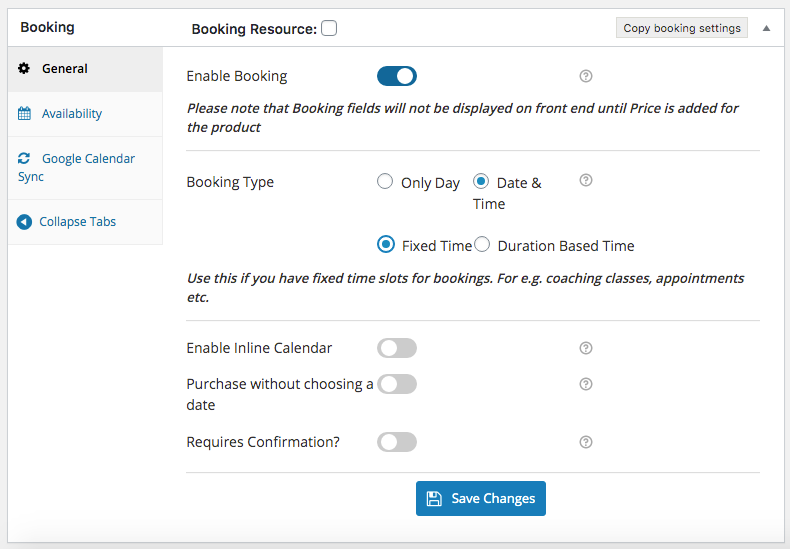
Task: Select the Only Day radio button
Action: [385, 181]
